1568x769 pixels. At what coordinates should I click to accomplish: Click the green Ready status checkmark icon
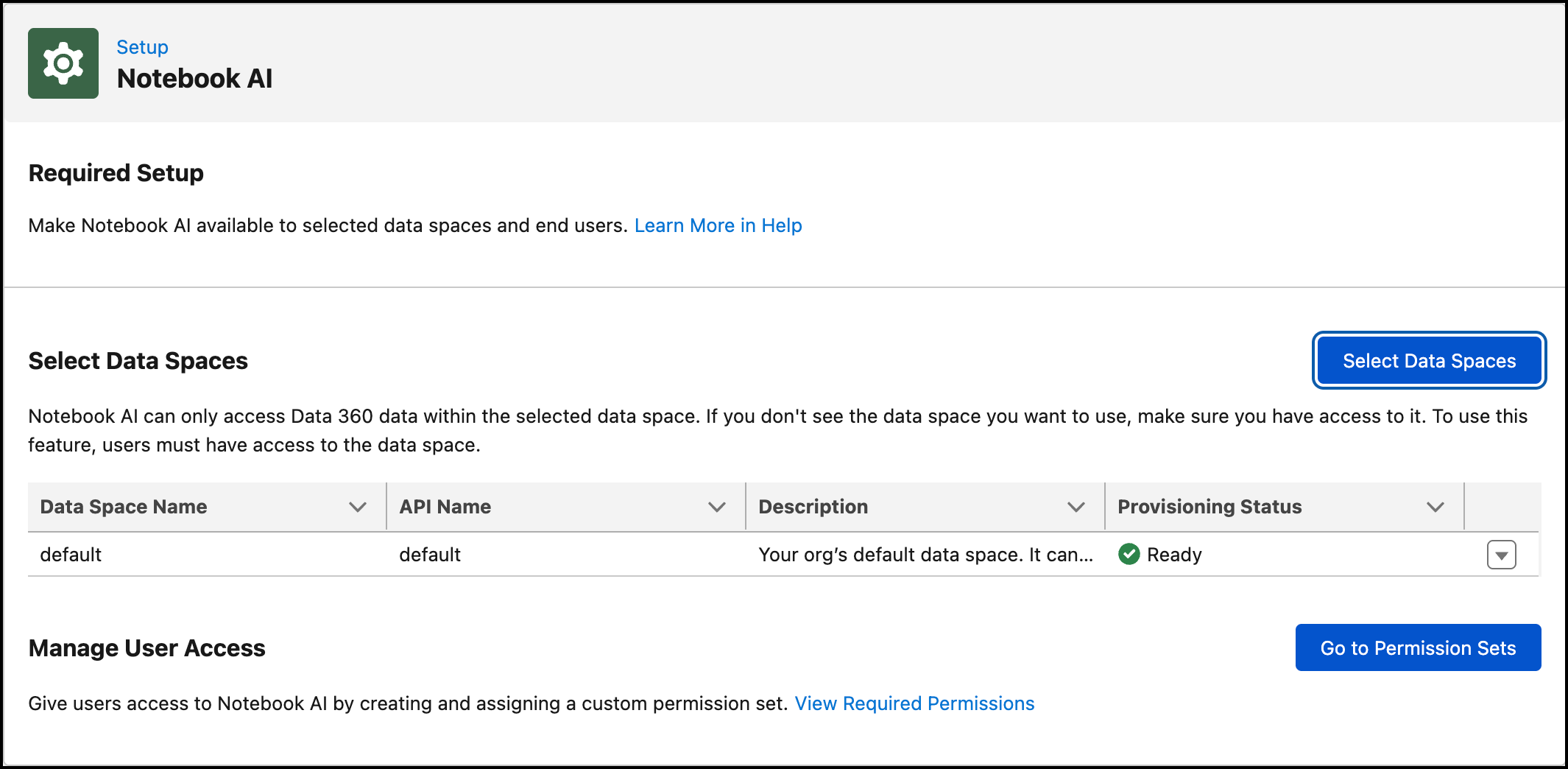pos(1129,554)
